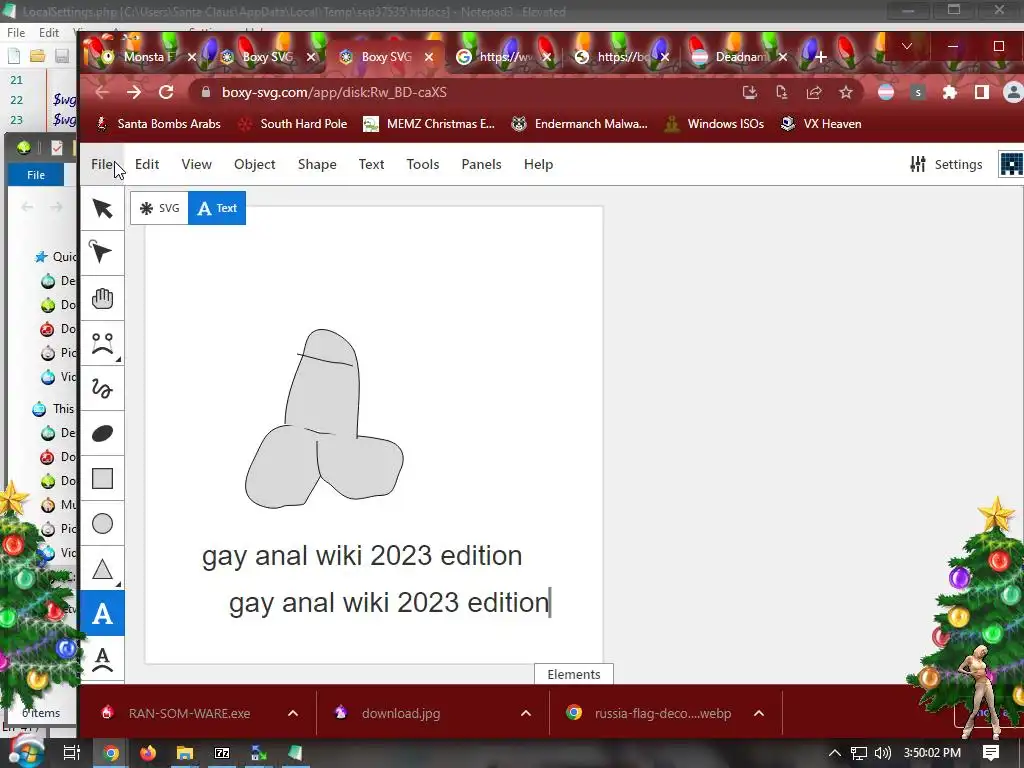The image size is (1024, 768).
Task: Show hidden tray icons chevron
Action: click(x=835, y=753)
